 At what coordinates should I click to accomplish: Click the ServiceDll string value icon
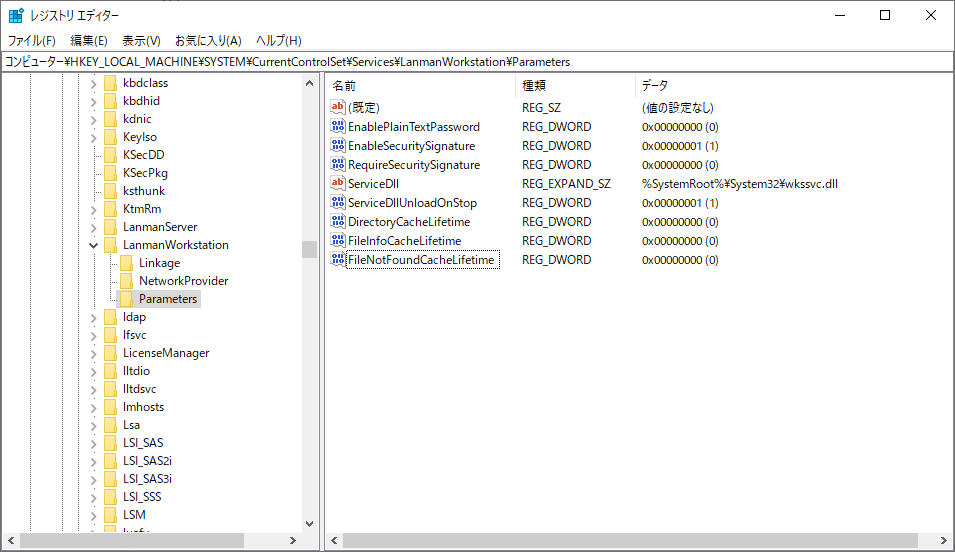coord(337,183)
